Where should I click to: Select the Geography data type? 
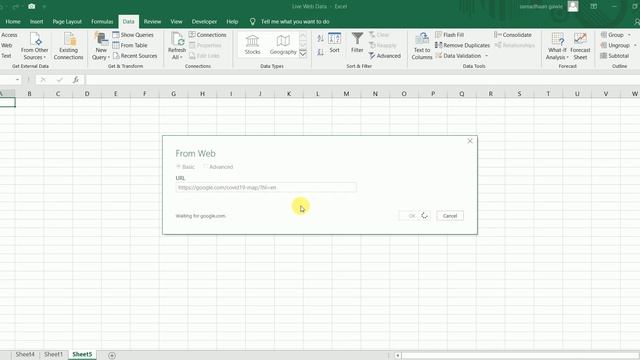tap(283, 44)
